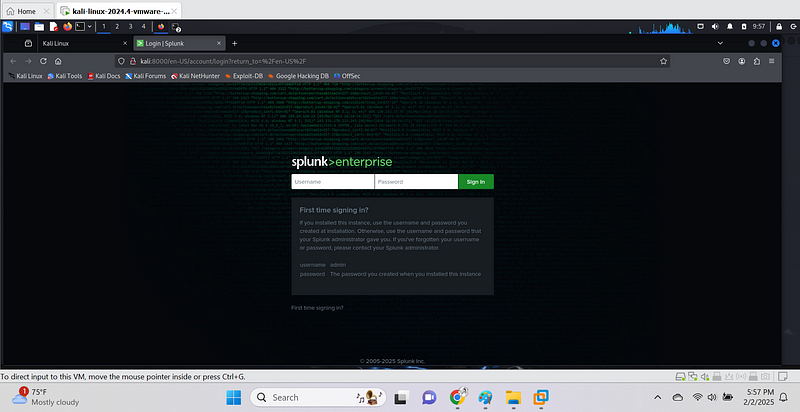
Task: Click the tracking protection shield icon
Action: (x=121, y=61)
